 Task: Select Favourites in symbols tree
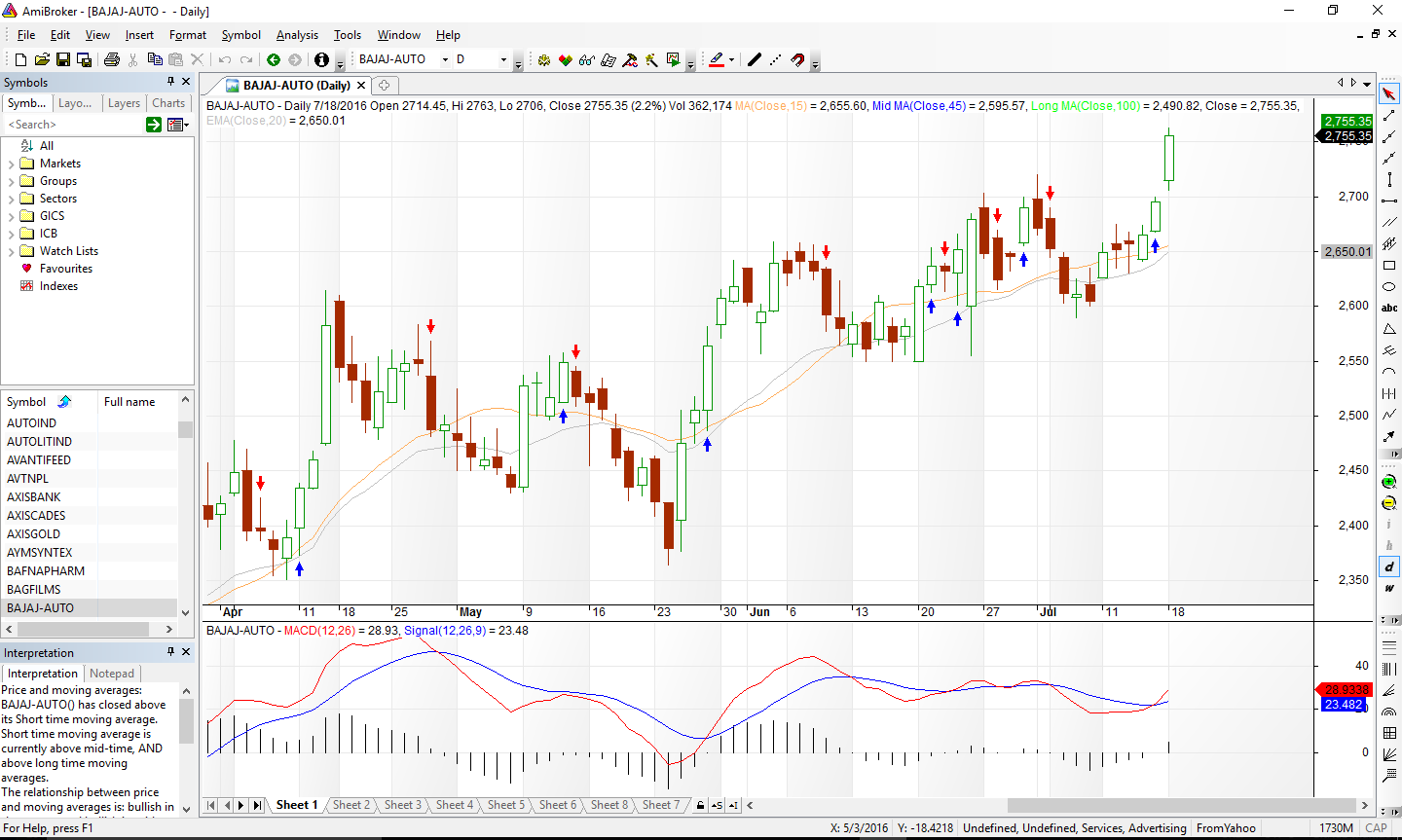click(66, 269)
